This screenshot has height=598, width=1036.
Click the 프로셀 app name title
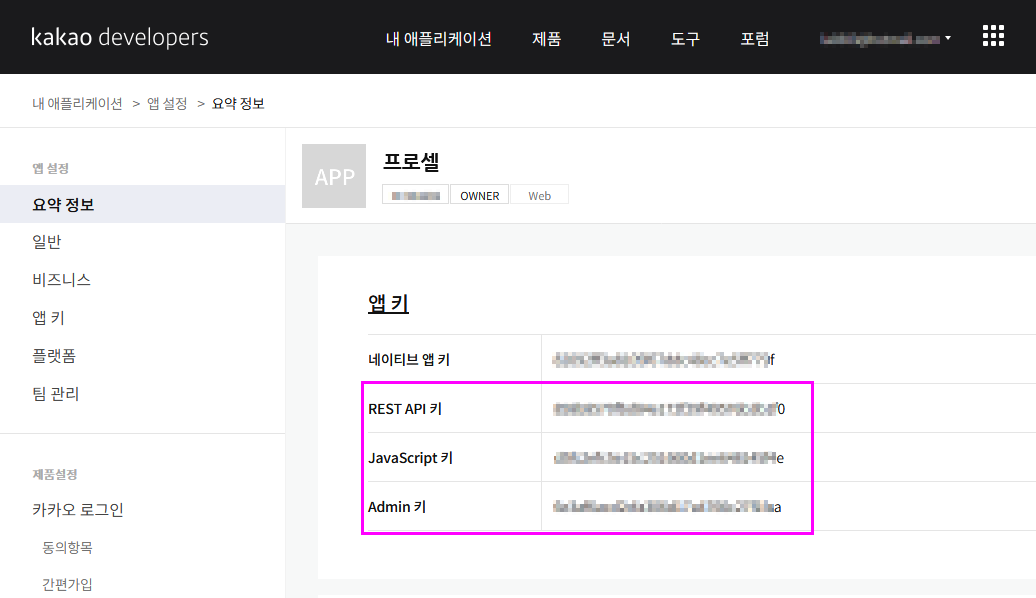coord(411,161)
